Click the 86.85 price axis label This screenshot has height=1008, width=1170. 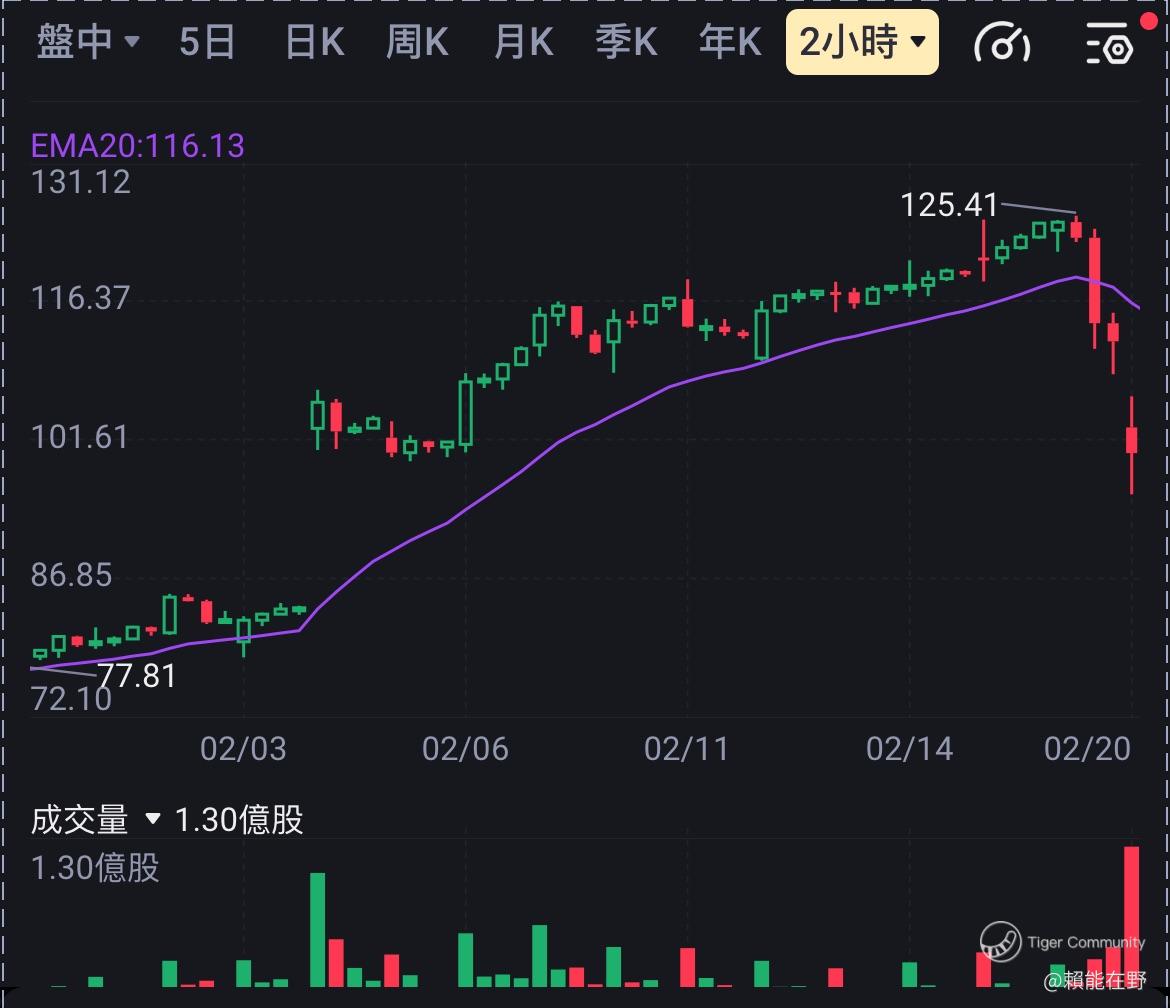coord(72,575)
